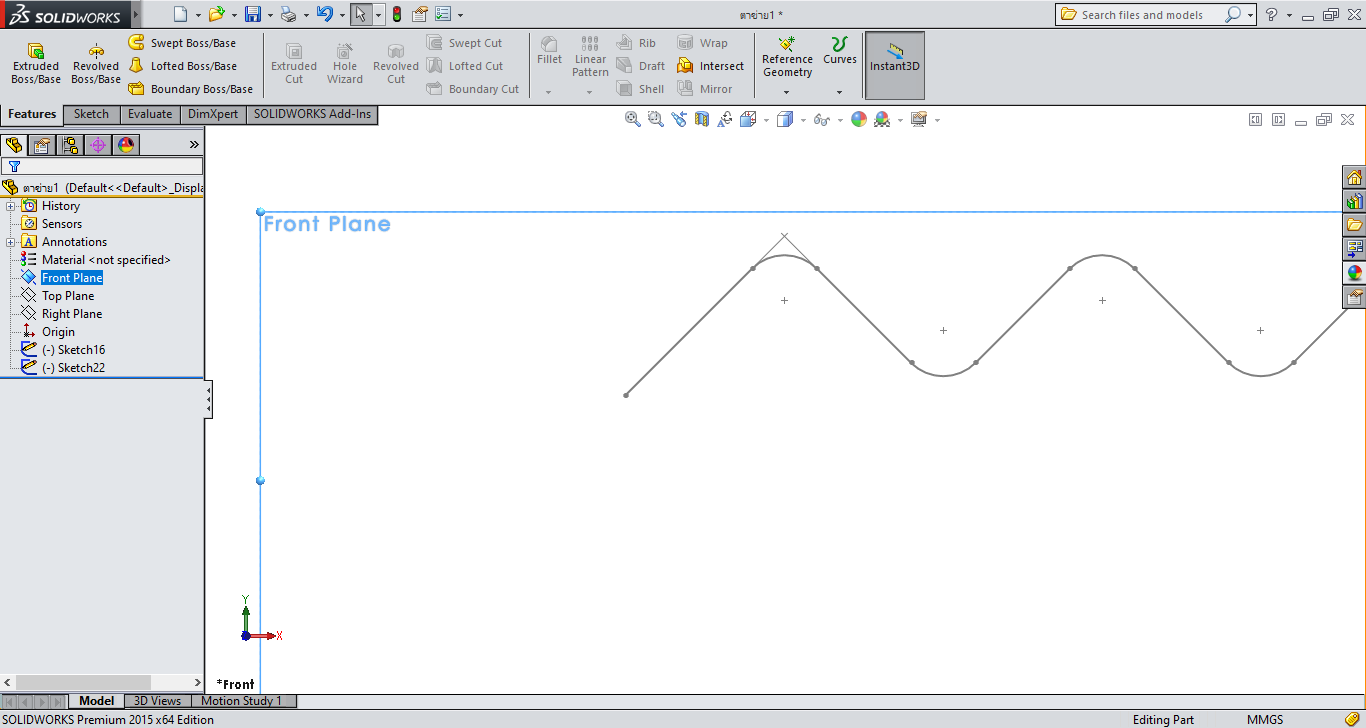Click the Sensors tree item
The height and width of the screenshot is (728, 1366).
click(x=62, y=224)
